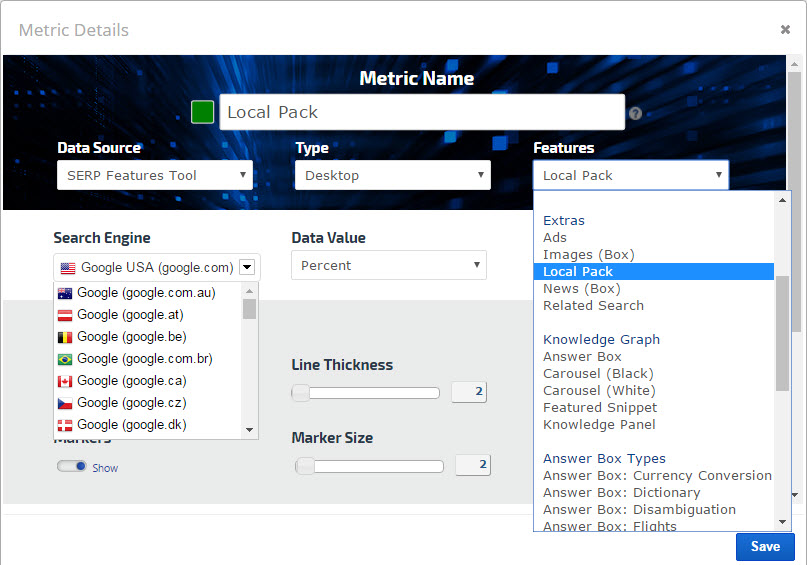Click the Line Thickness slider handle

301,393
